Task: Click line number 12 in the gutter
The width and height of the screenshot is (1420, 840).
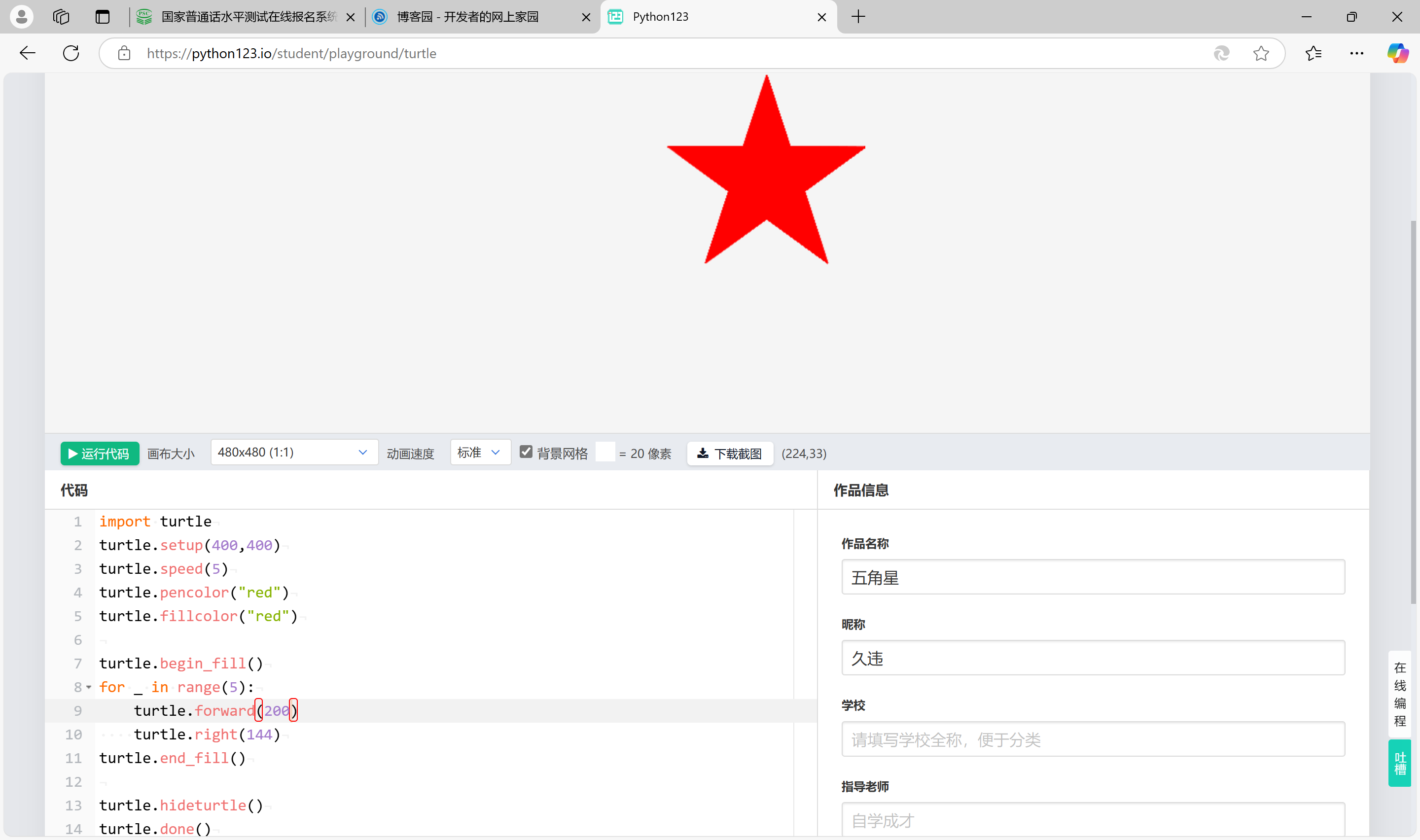Action: click(x=73, y=782)
